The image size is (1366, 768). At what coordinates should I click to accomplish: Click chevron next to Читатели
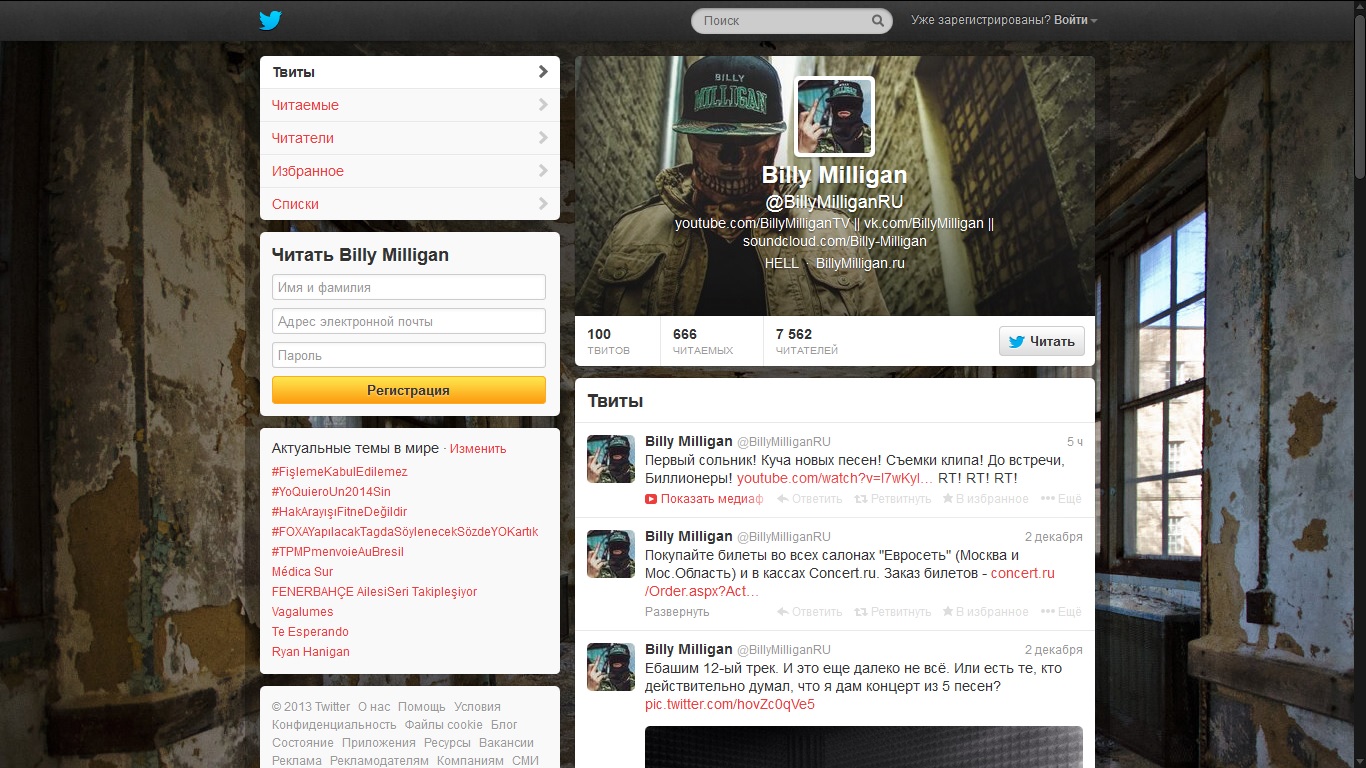(x=543, y=138)
